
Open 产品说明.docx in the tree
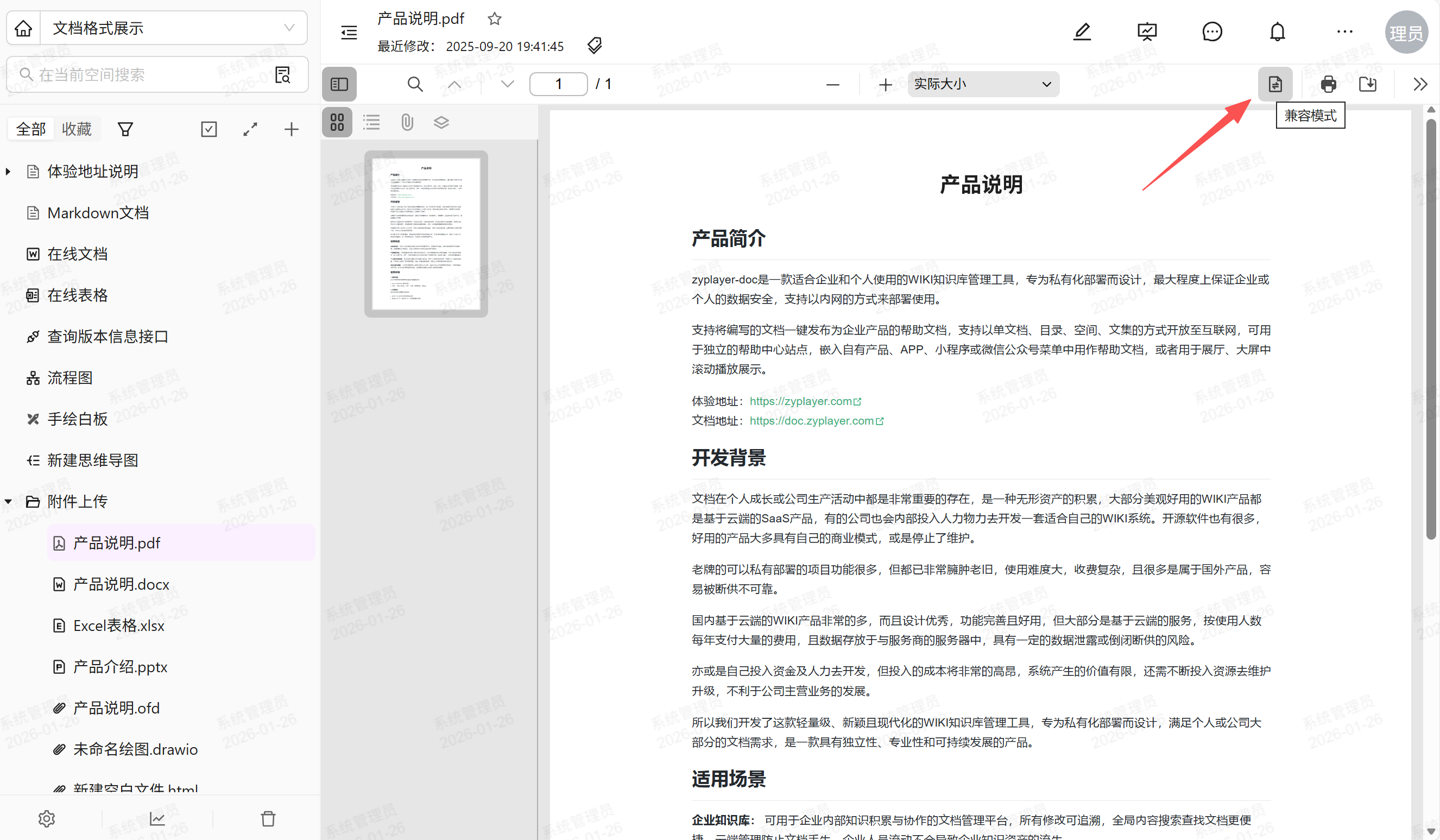click(121, 584)
